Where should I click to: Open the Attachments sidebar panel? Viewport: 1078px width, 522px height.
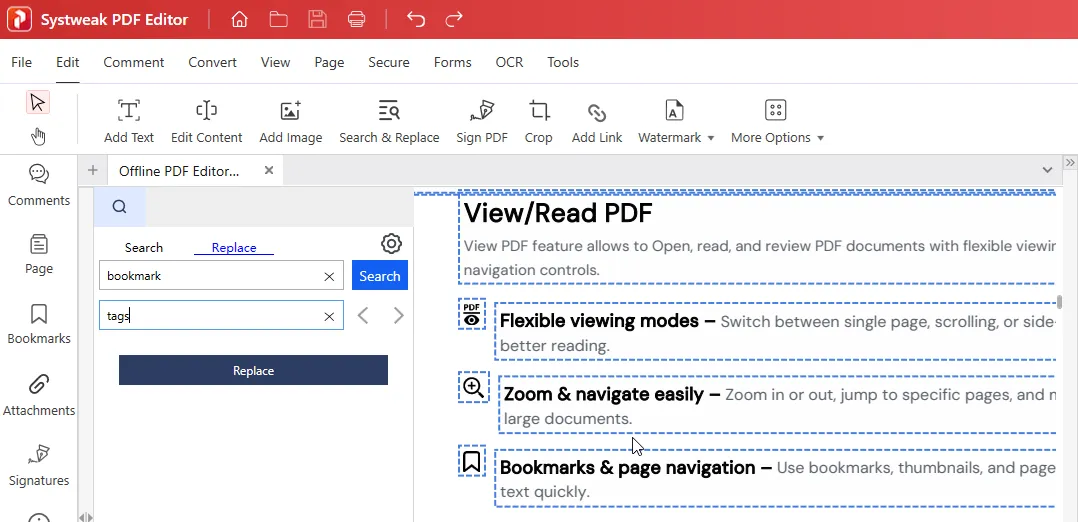(39, 395)
